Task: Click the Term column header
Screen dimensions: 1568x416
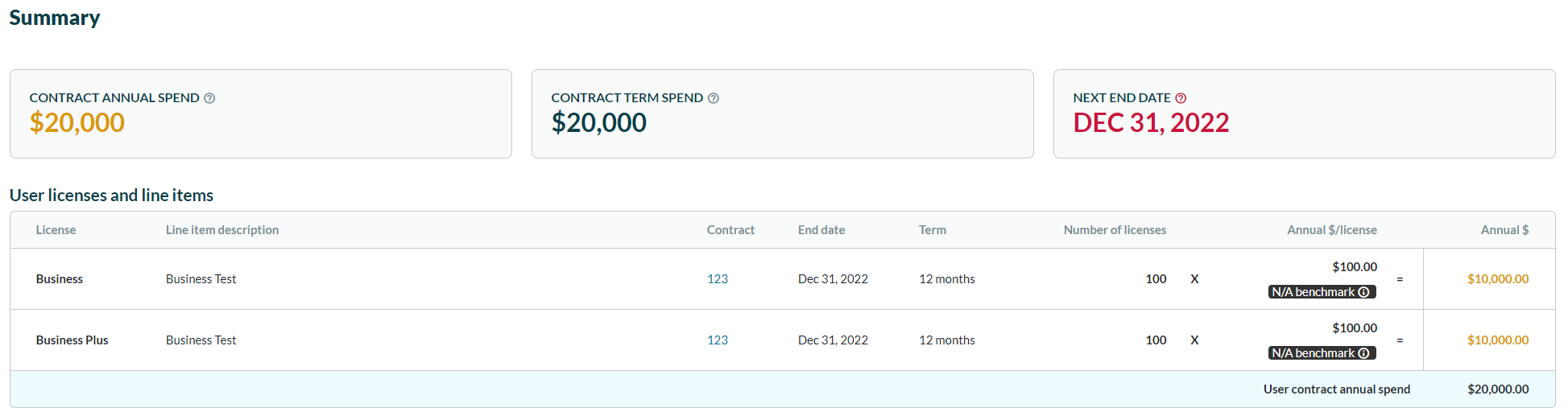Action: point(933,230)
